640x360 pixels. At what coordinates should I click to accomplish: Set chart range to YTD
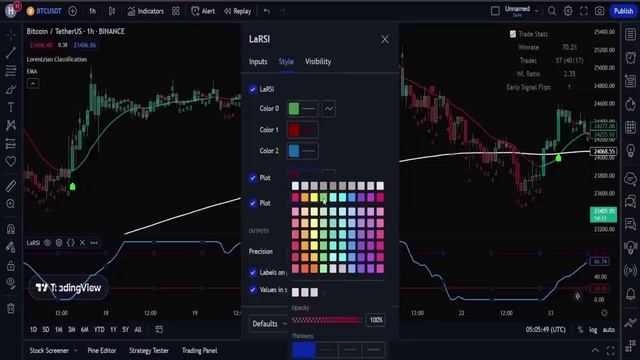[x=99, y=329]
